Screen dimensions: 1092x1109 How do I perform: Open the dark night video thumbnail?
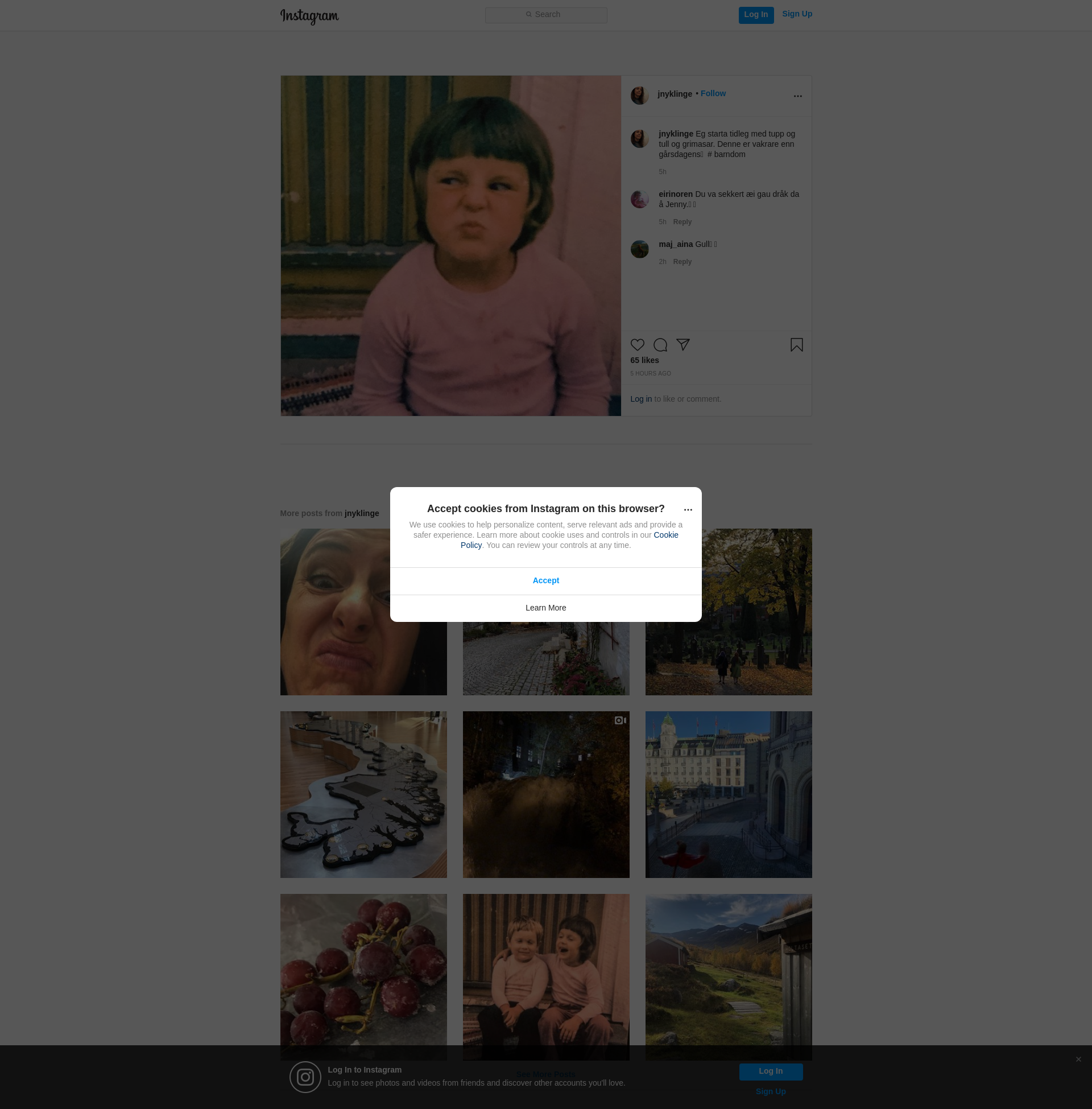click(545, 794)
